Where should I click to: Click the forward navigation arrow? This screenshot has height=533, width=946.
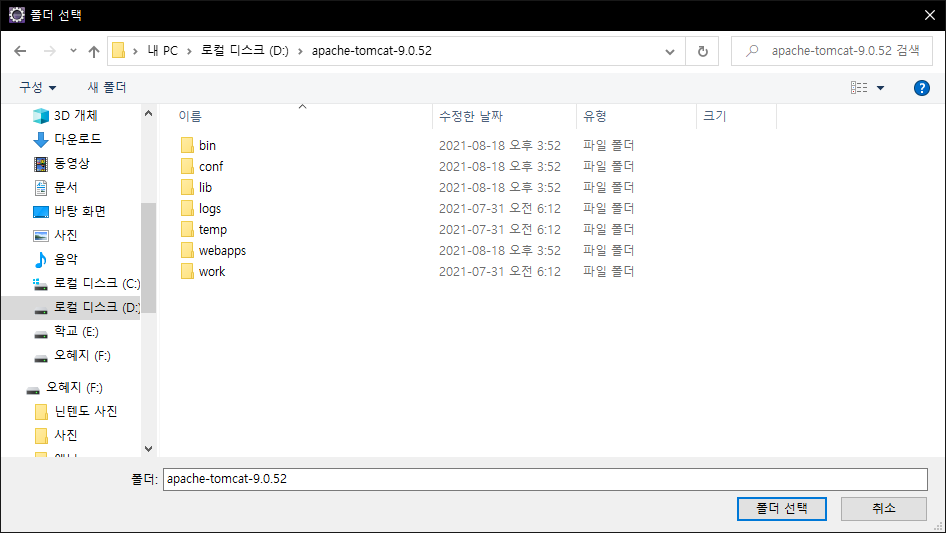(x=49, y=51)
